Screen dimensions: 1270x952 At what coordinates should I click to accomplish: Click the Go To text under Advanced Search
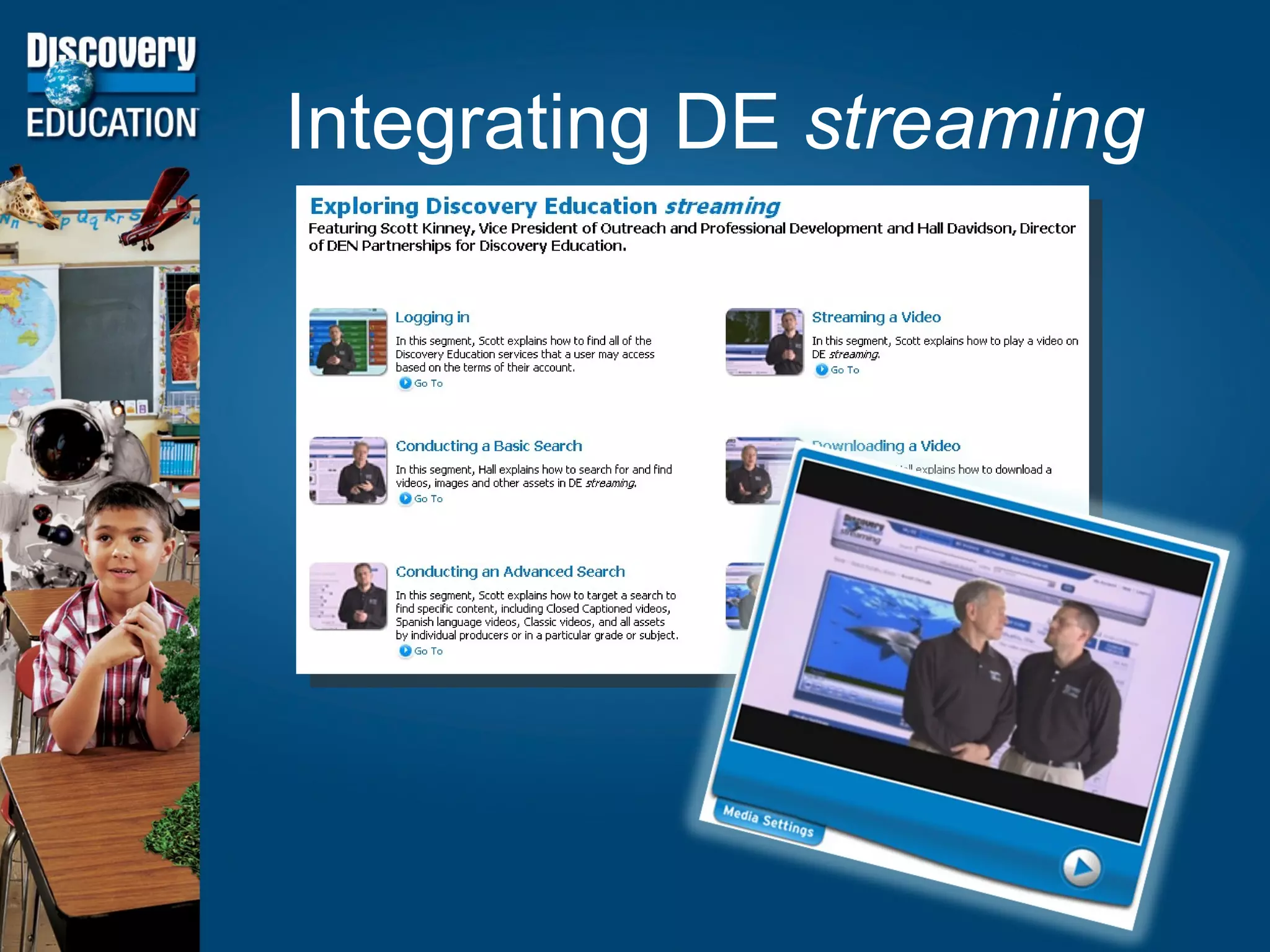coord(429,651)
